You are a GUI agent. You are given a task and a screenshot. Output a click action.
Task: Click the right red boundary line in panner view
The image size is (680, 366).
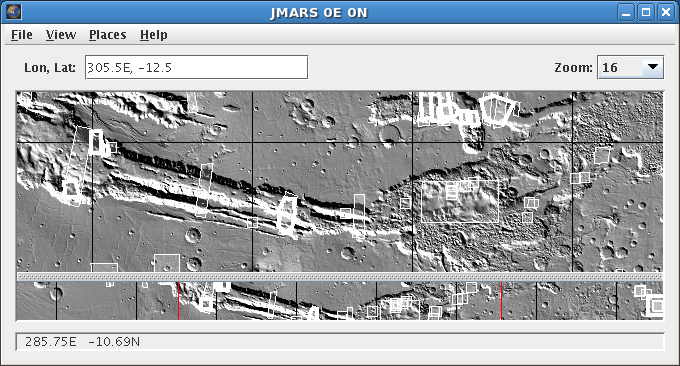[x=501, y=301]
